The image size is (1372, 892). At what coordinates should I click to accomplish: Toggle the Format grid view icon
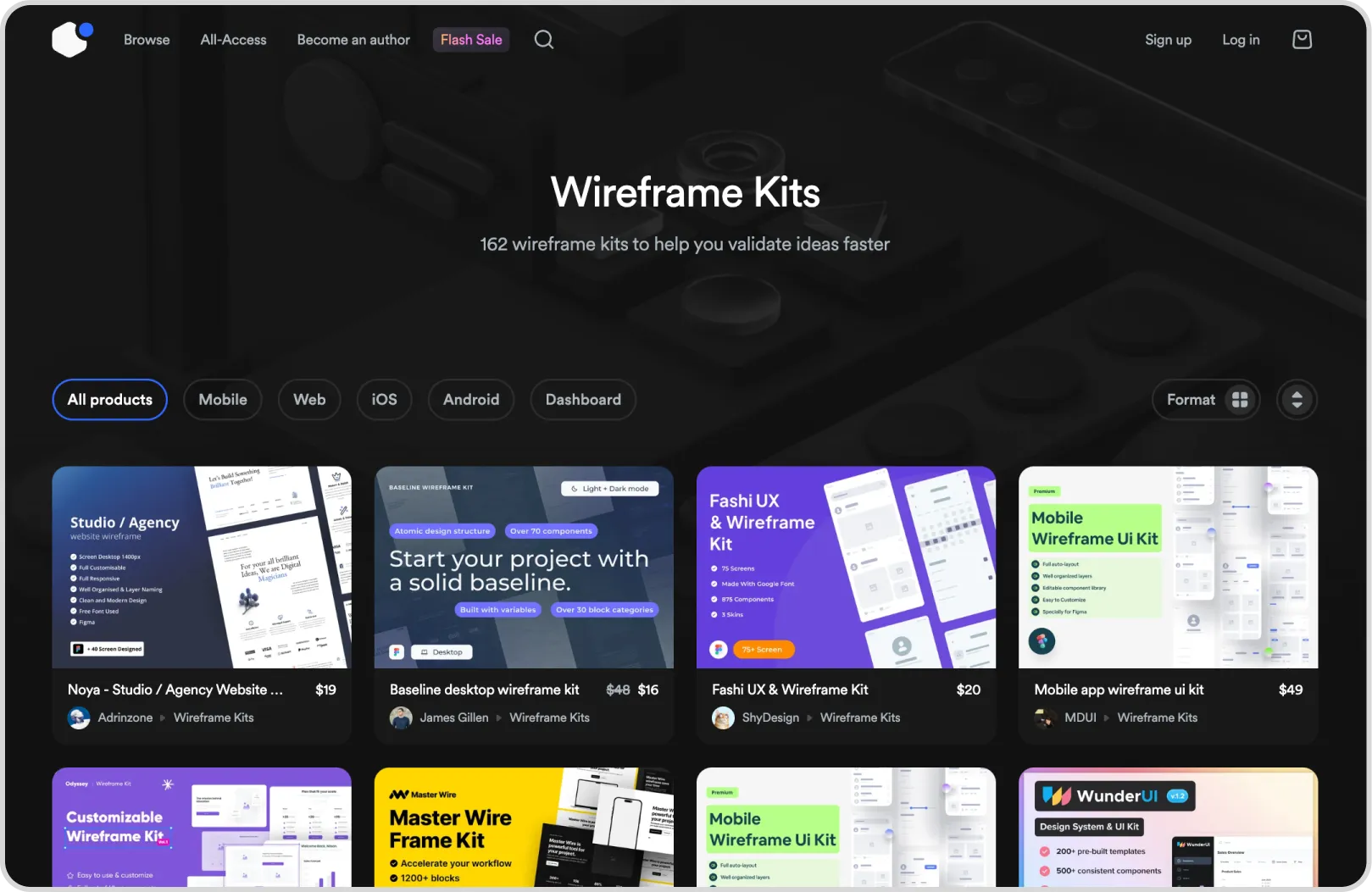[x=1240, y=400]
